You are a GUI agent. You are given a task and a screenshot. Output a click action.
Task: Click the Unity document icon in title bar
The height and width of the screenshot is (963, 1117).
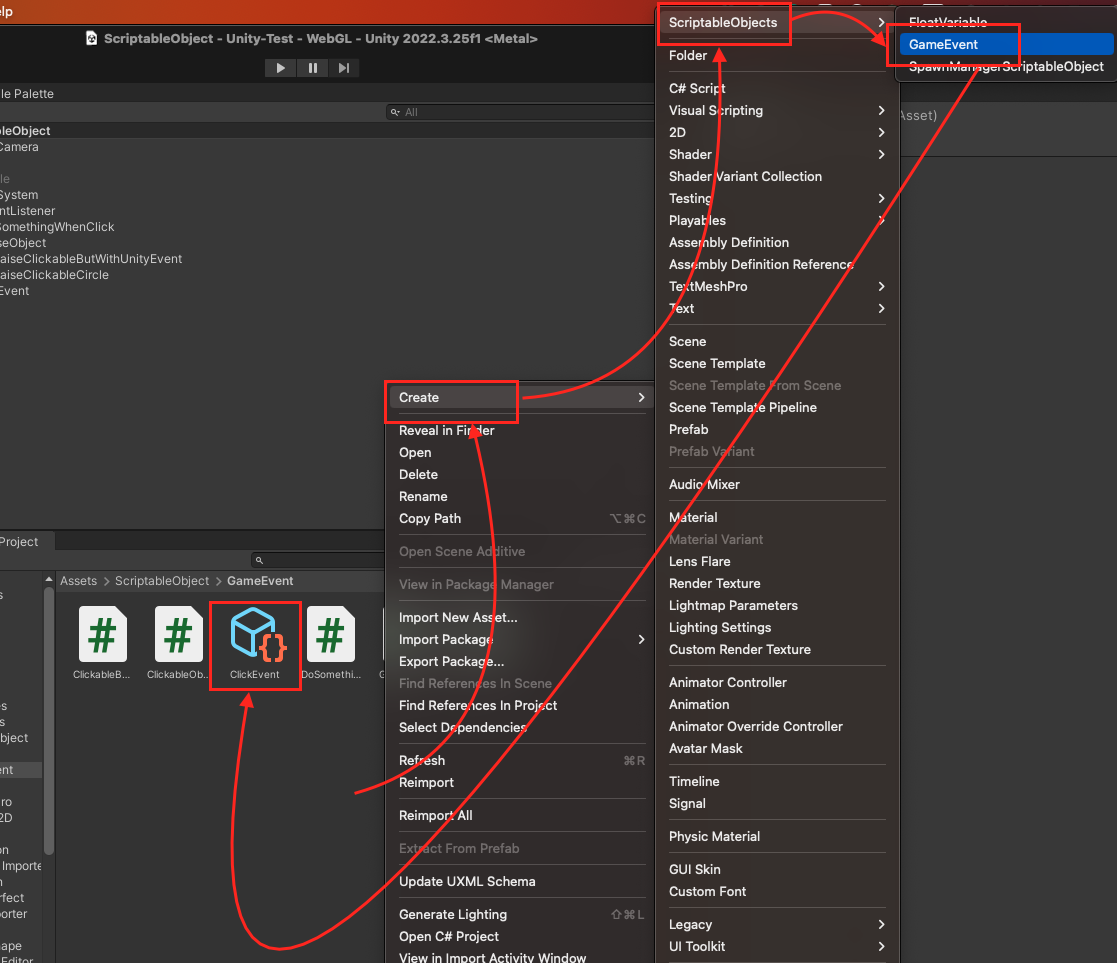point(91,38)
